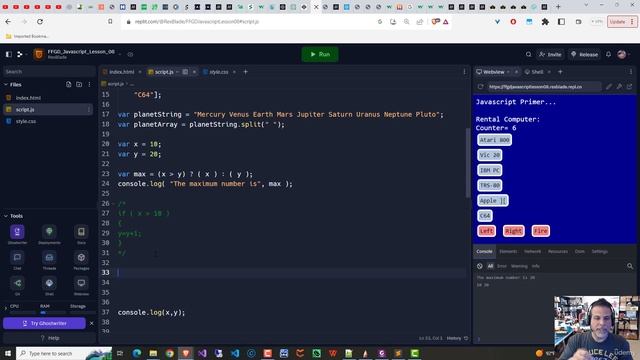Viewport: 640px width, 360px height.
Task: Open the Webview tab dropdown arrow
Action: coord(508,72)
